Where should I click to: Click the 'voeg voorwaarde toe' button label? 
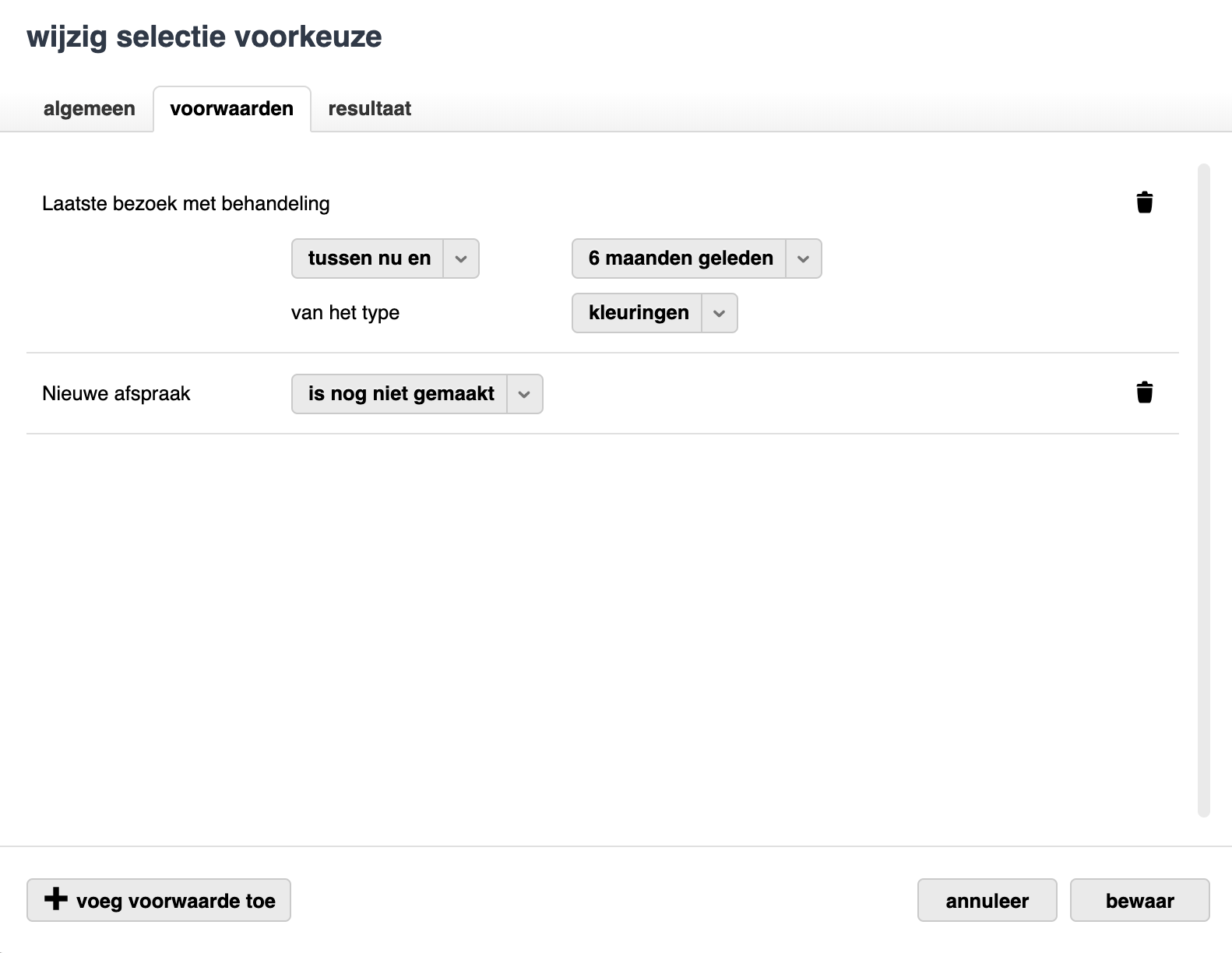[176, 901]
